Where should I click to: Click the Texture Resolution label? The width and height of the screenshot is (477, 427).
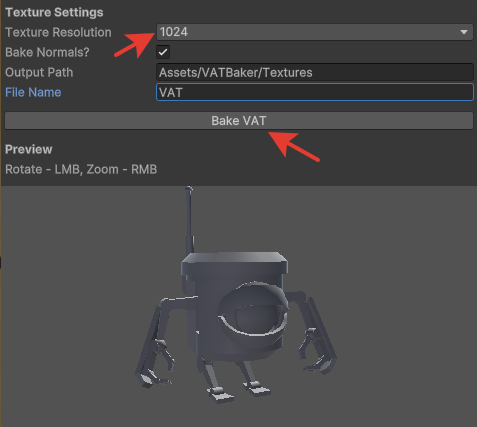tap(58, 32)
